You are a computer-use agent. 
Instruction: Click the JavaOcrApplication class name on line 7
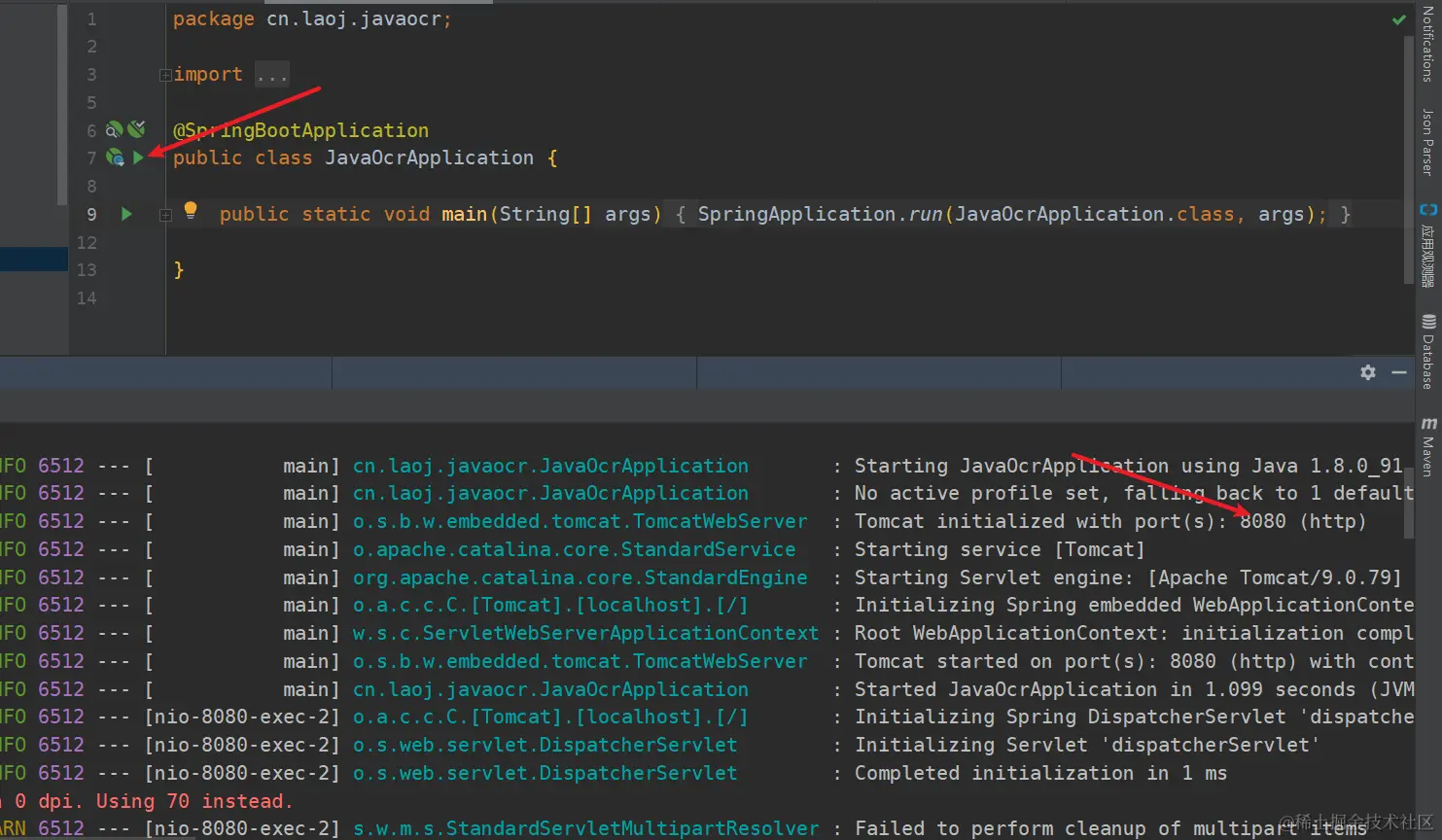pyautogui.click(x=429, y=157)
